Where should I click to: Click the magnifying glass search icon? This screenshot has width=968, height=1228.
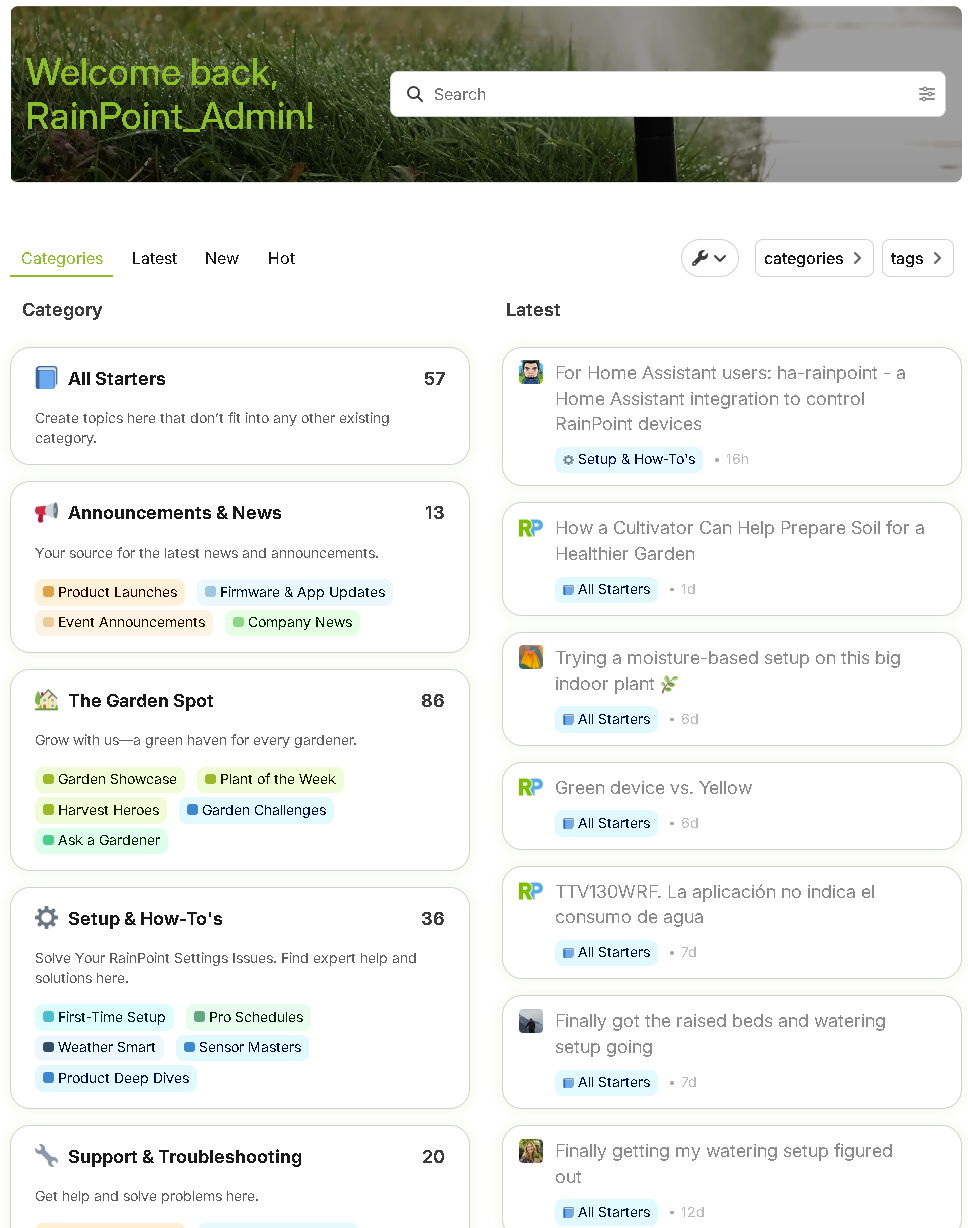[415, 94]
